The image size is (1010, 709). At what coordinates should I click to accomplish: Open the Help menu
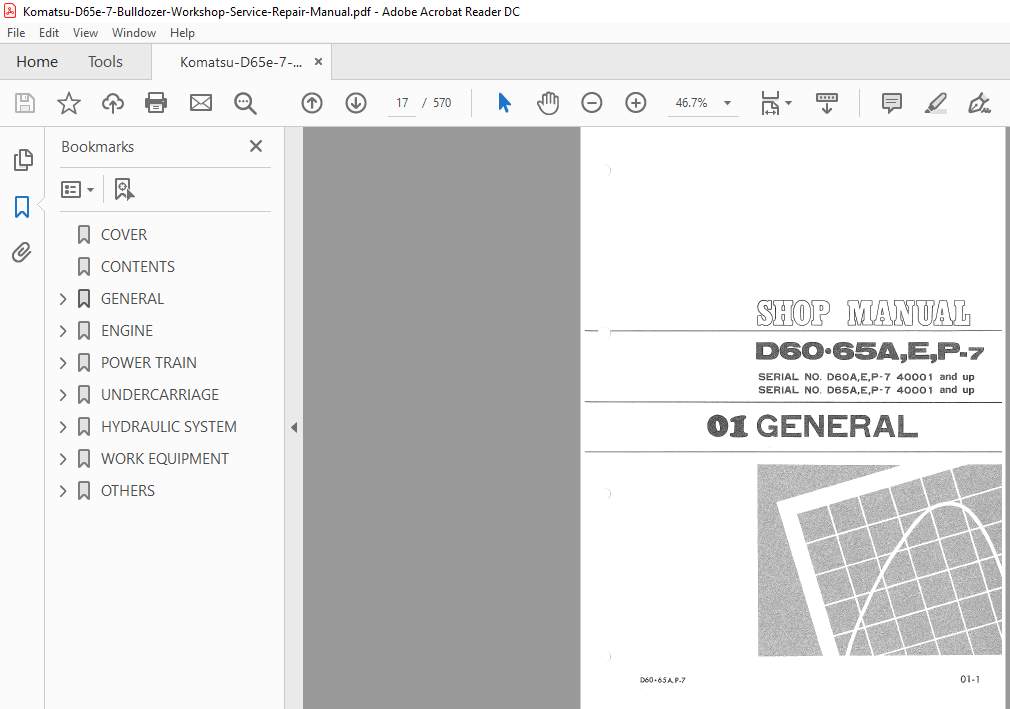pyautogui.click(x=182, y=33)
